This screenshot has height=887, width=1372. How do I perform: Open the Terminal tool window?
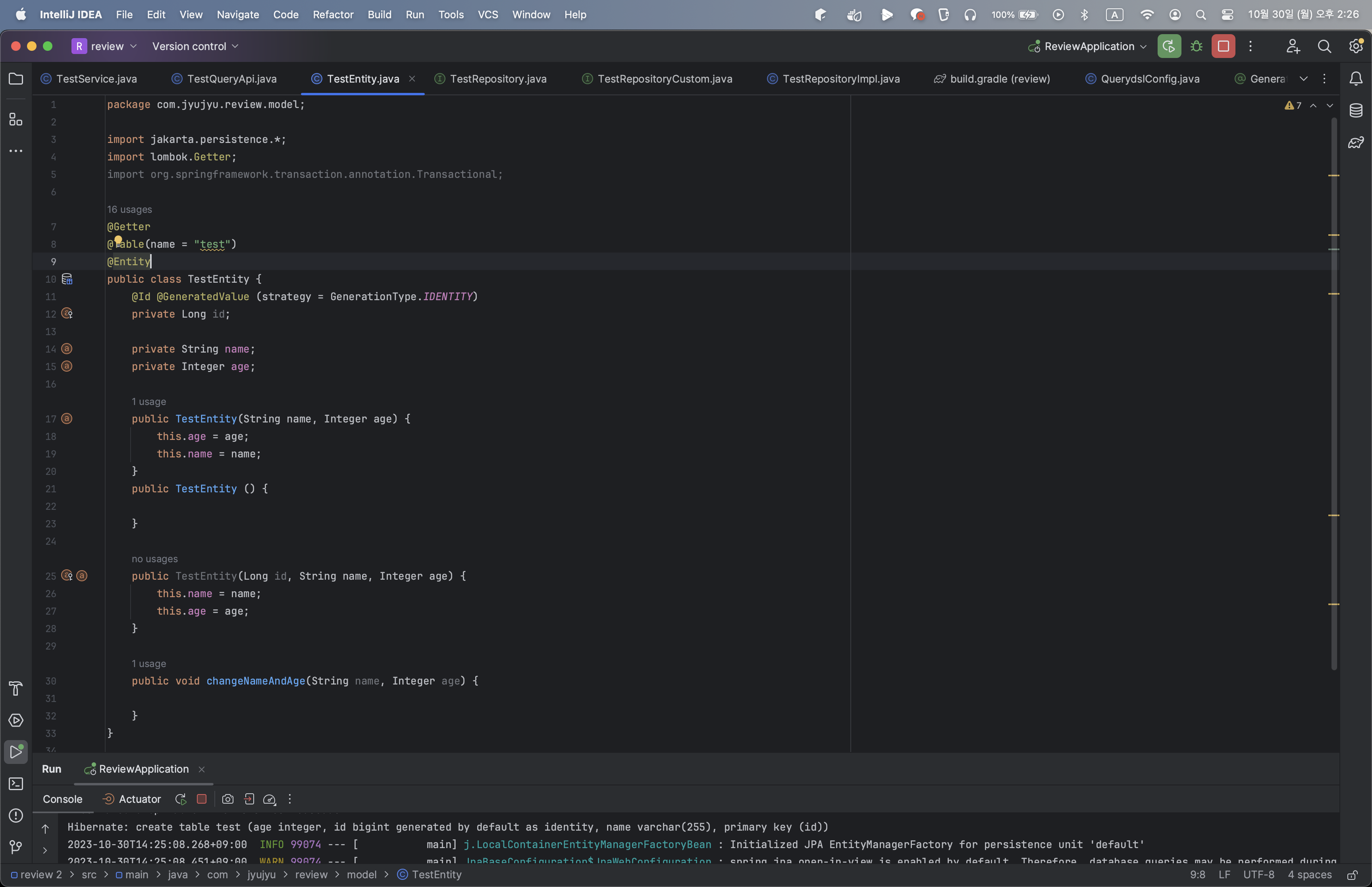(x=16, y=783)
